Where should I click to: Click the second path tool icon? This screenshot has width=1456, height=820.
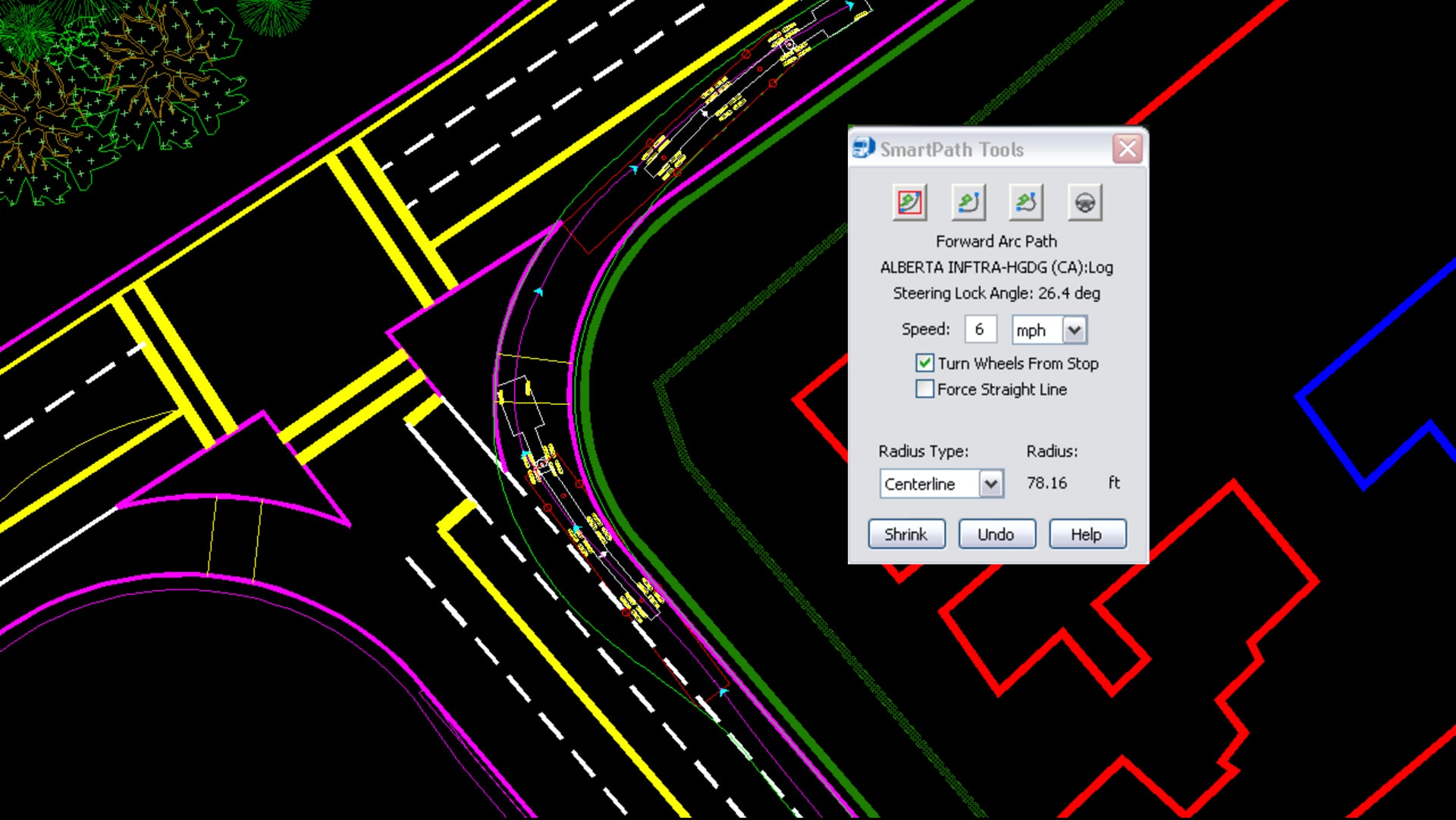pyautogui.click(x=968, y=203)
